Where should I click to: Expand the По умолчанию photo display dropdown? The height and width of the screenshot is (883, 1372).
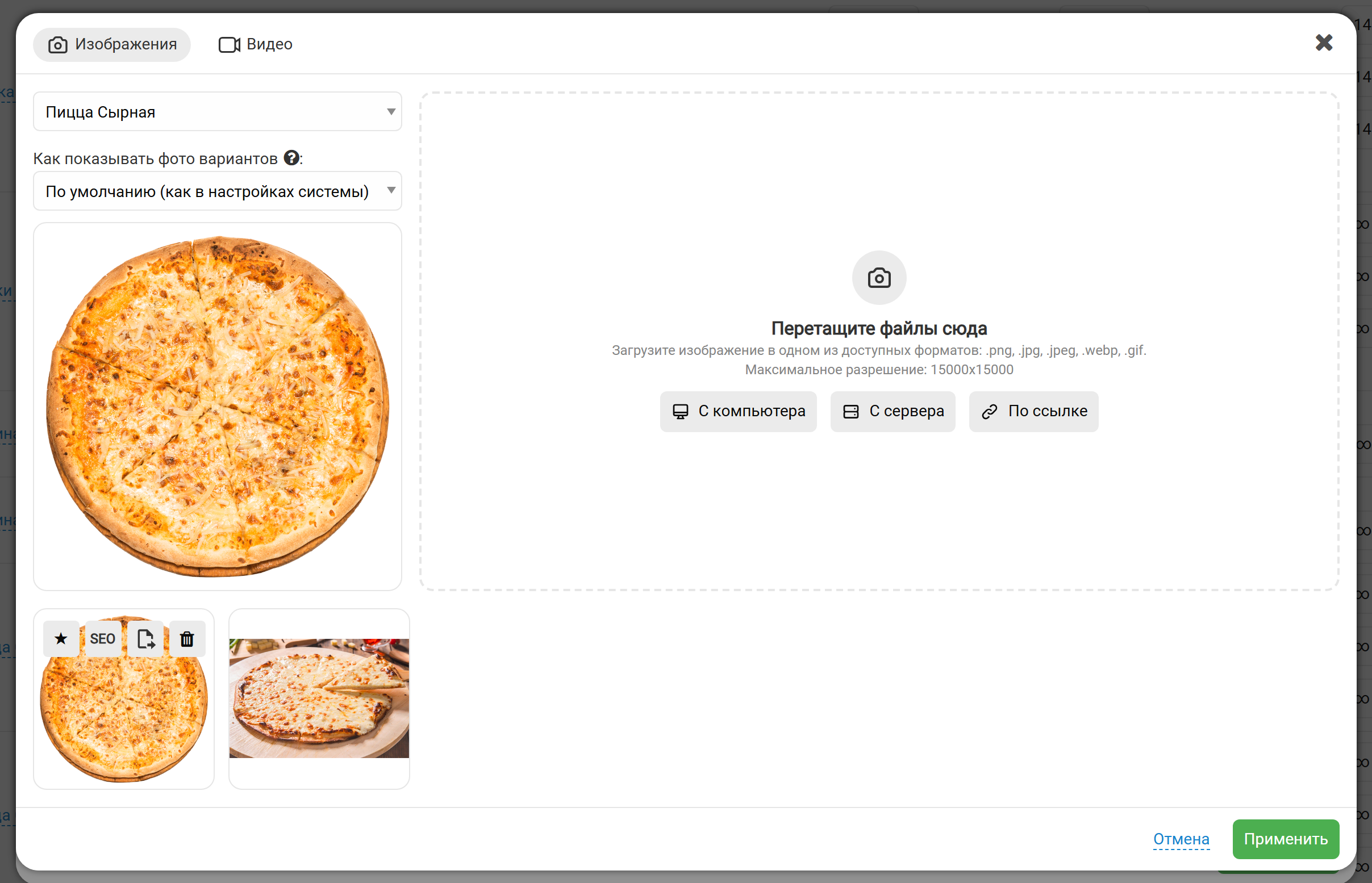click(218, 191)
